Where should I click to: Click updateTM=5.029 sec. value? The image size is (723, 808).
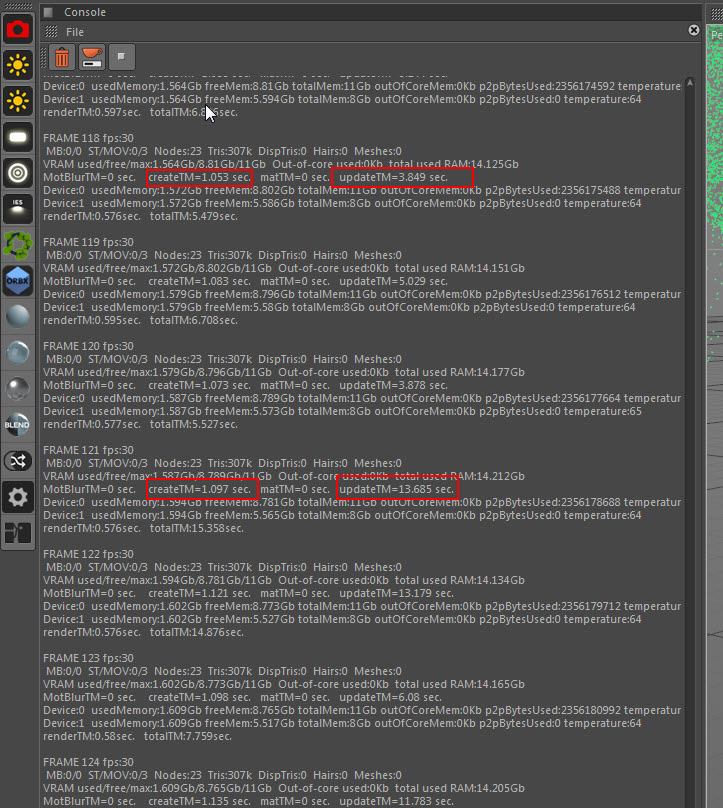coord(393,281)
